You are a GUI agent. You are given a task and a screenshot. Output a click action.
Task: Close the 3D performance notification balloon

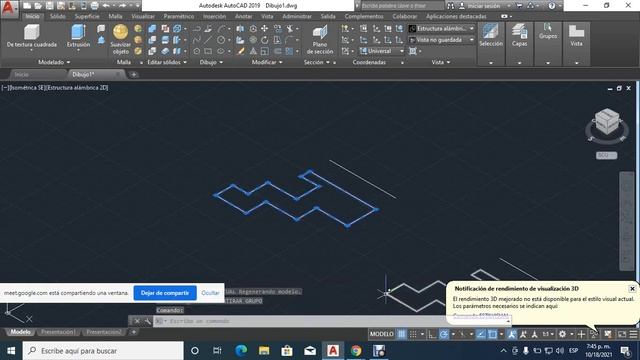click(632, 289)
